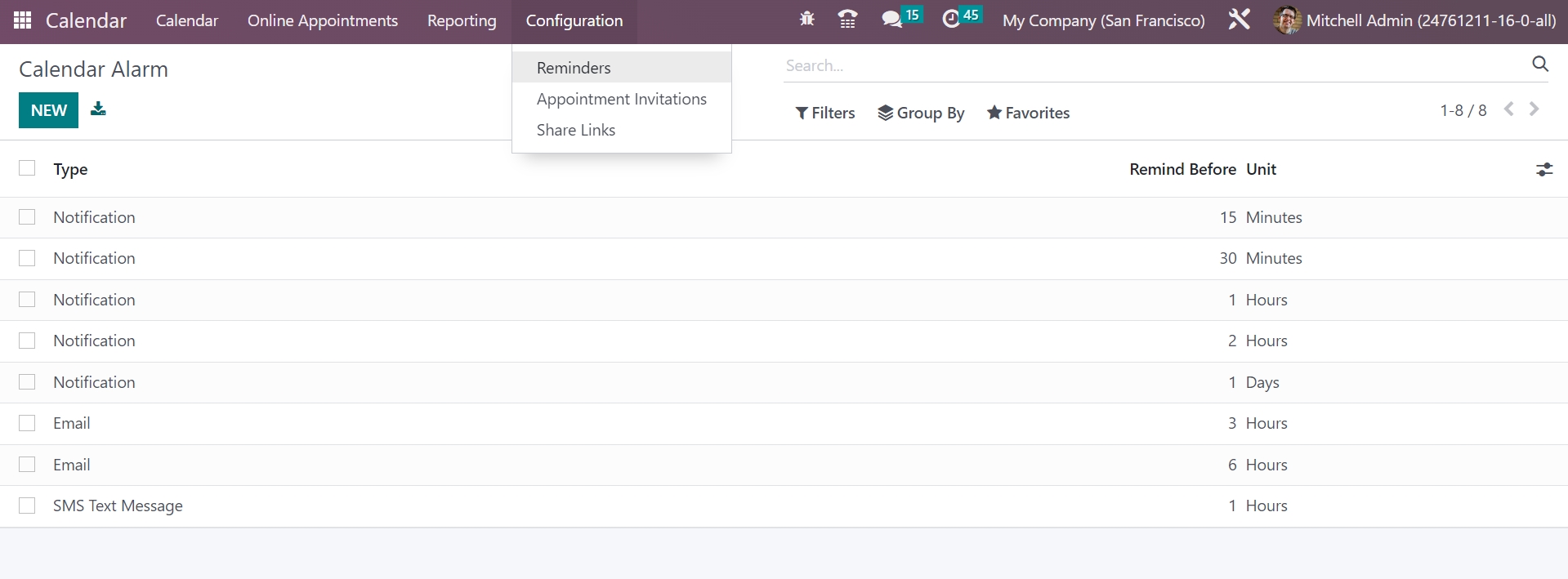Image resolution: width=1568 pixels, height=579 pixels.
Task: Check the SMS Text Message row checkbox
Action: [x=27, y=506]
